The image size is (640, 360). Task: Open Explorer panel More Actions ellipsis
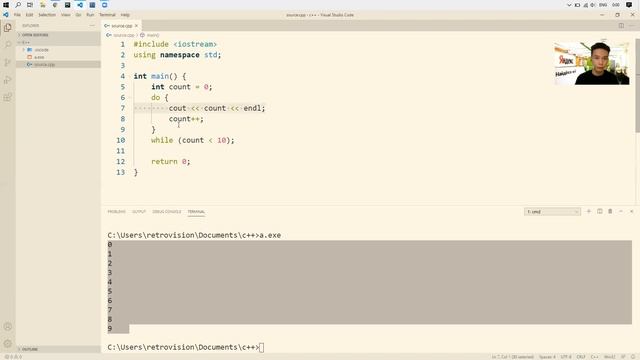click(92, 25)
